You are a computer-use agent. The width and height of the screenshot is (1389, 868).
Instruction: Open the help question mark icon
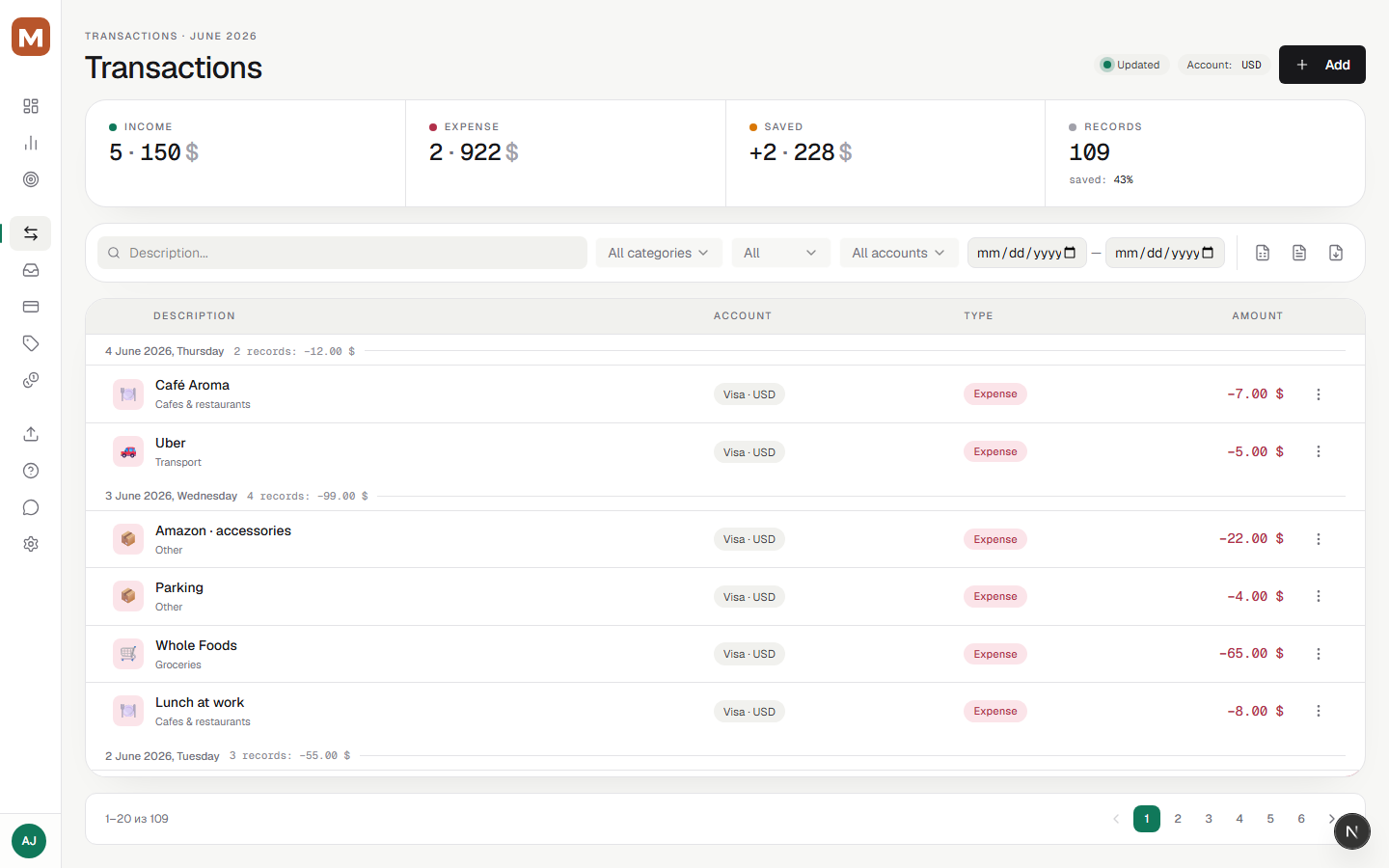click(x=31, y=471)
